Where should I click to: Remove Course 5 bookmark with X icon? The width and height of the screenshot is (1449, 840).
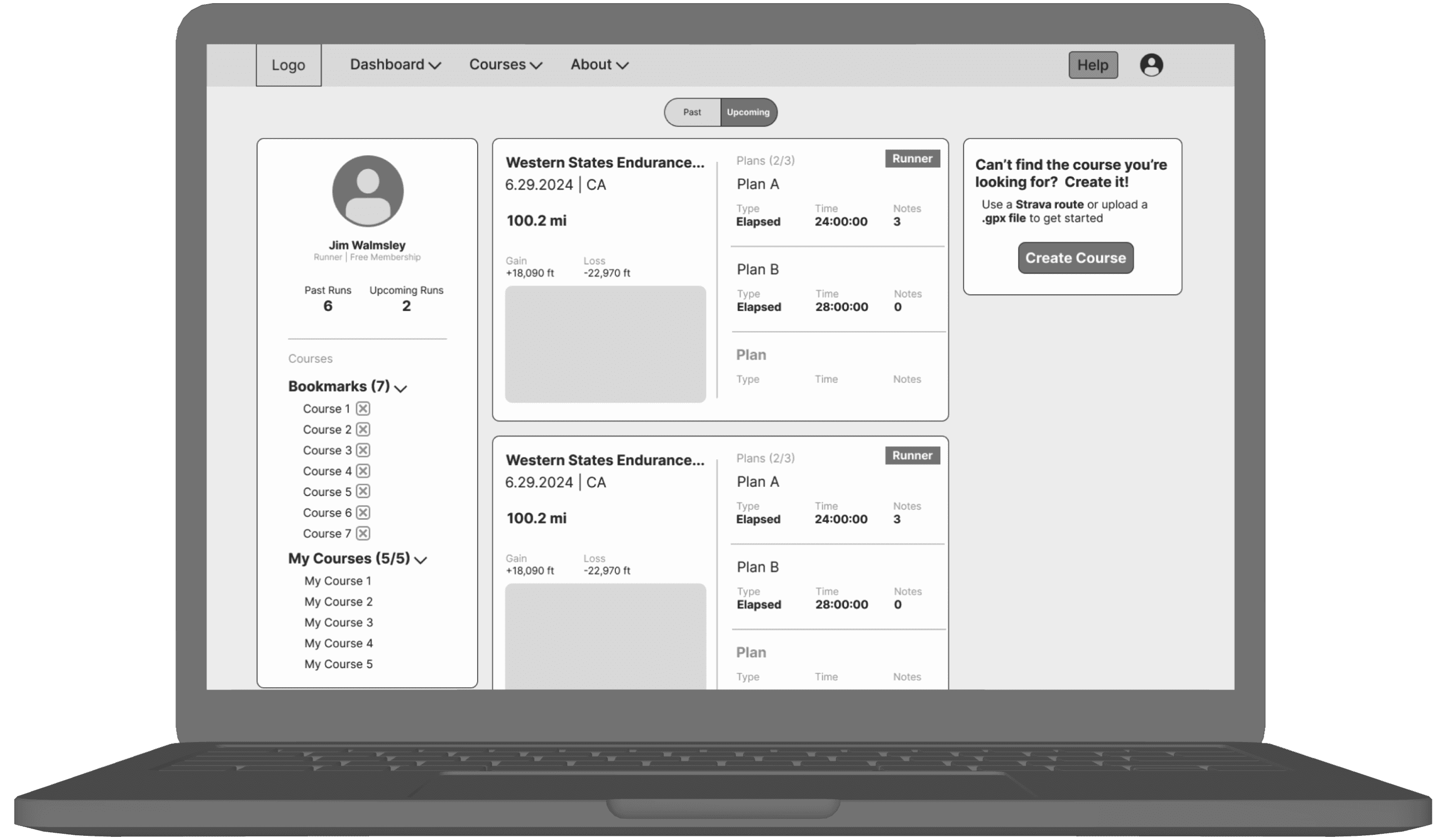pyautogui.click(x=363, y=491)
